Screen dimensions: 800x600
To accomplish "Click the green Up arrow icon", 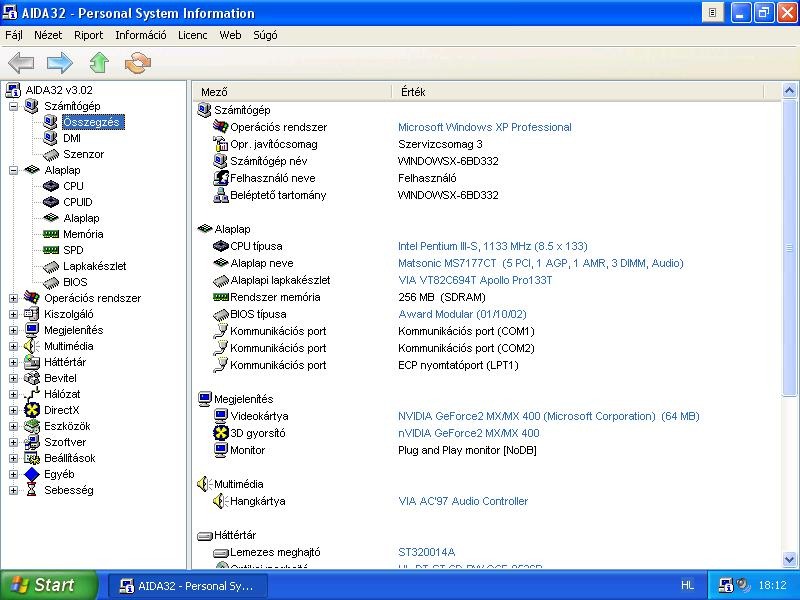I will tap(99, 63).
